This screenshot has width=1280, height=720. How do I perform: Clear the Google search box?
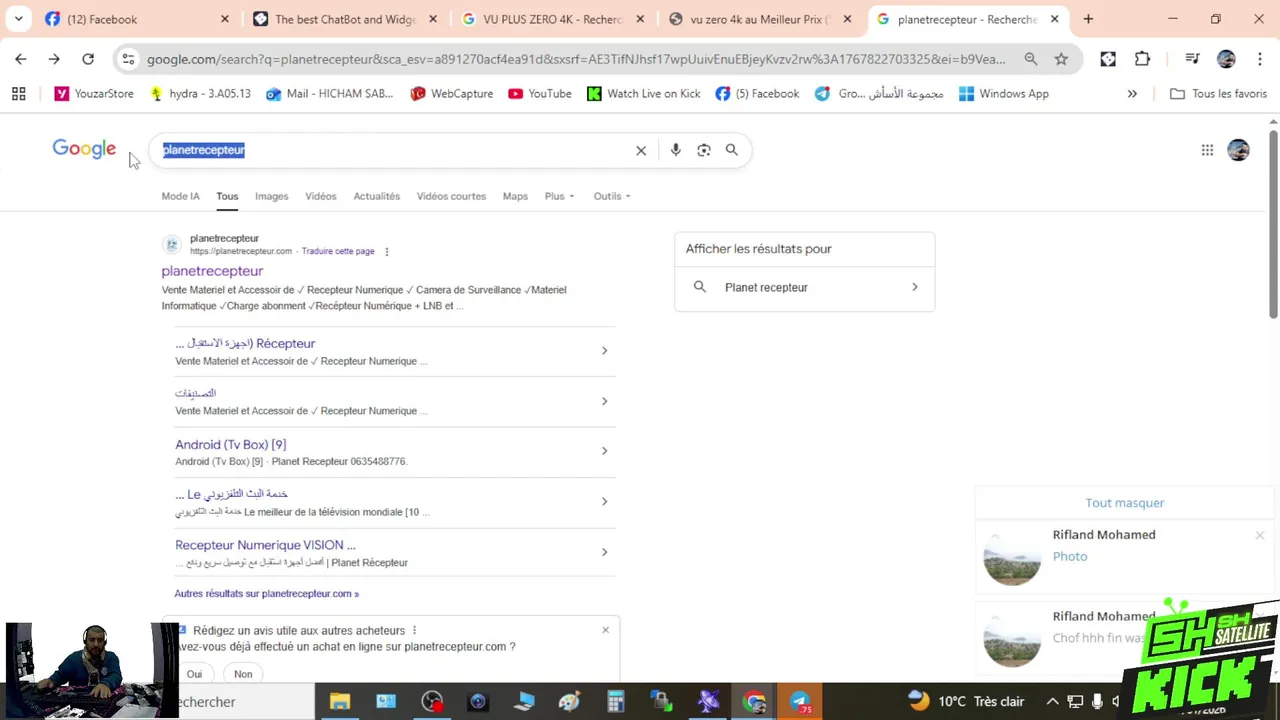641,150
